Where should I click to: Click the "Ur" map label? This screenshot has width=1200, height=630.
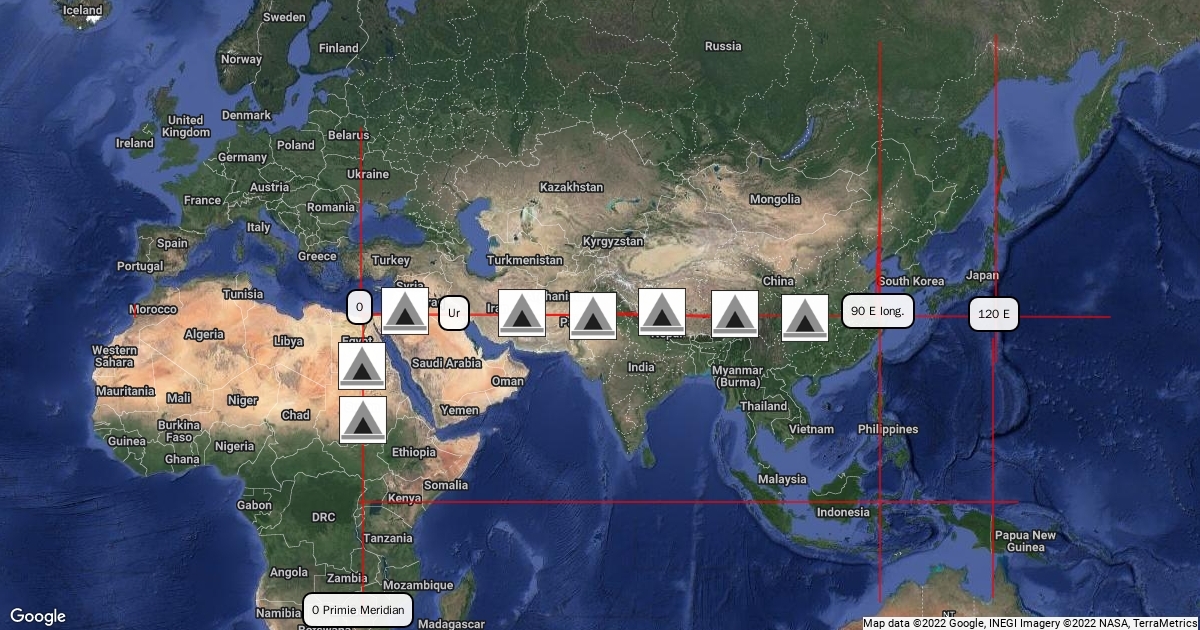click(454, 313)
